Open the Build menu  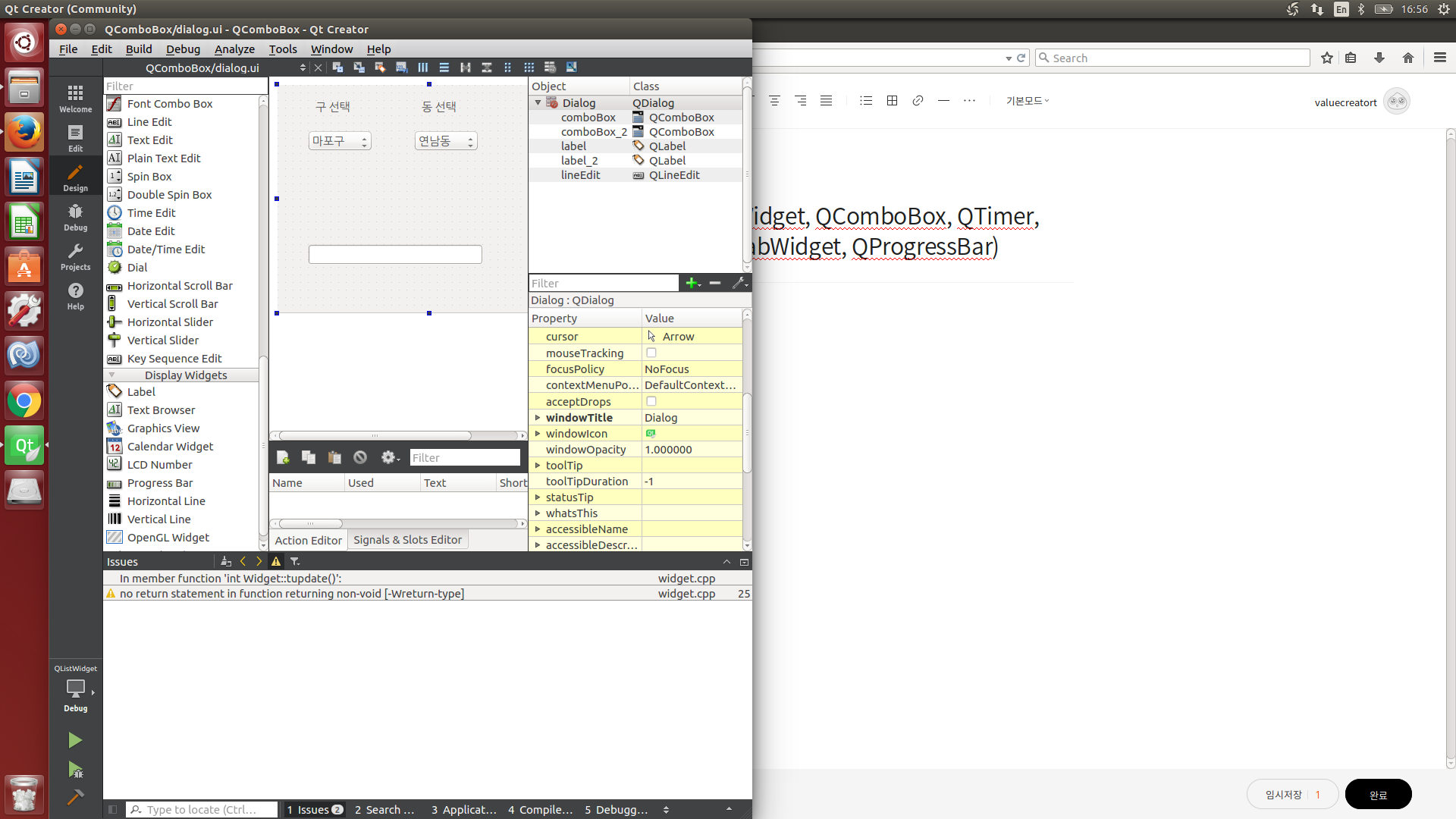click(139, 49)
